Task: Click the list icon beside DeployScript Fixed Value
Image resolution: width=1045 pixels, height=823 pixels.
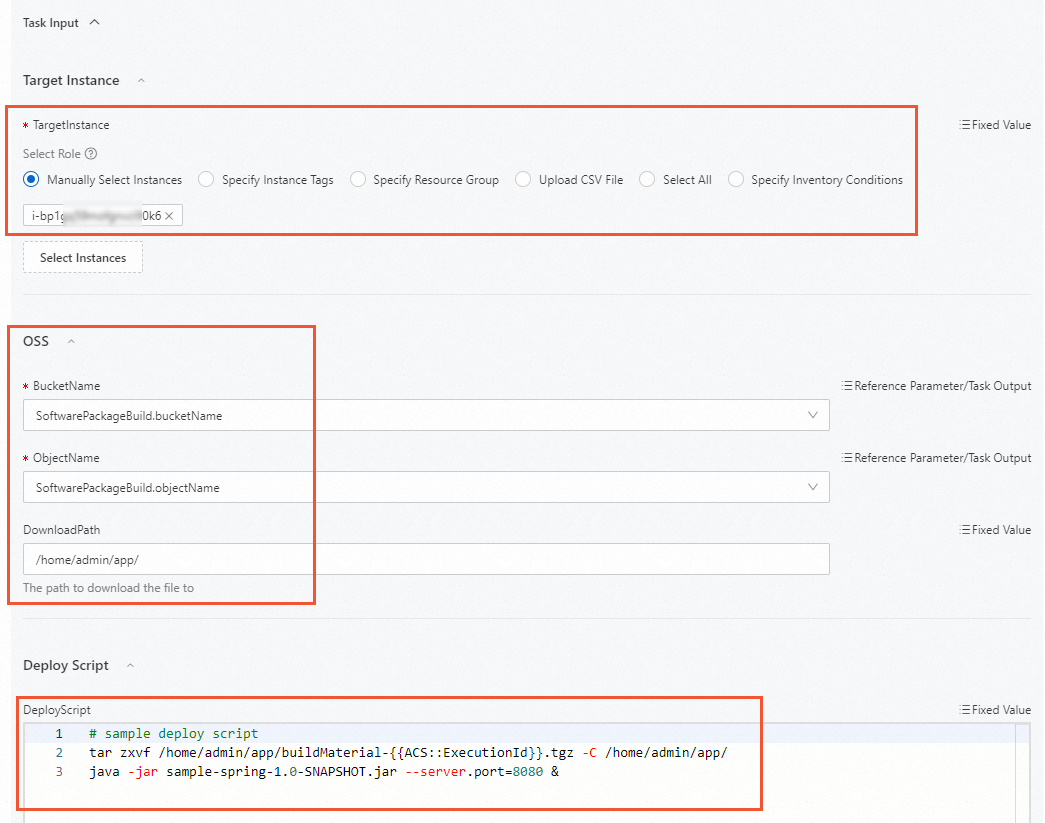Action: (x=964, y=710)
